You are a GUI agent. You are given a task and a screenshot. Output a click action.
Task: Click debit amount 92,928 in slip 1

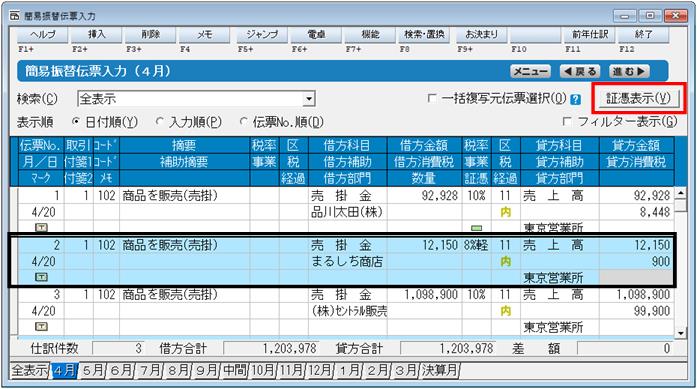(x=425, y=195)
